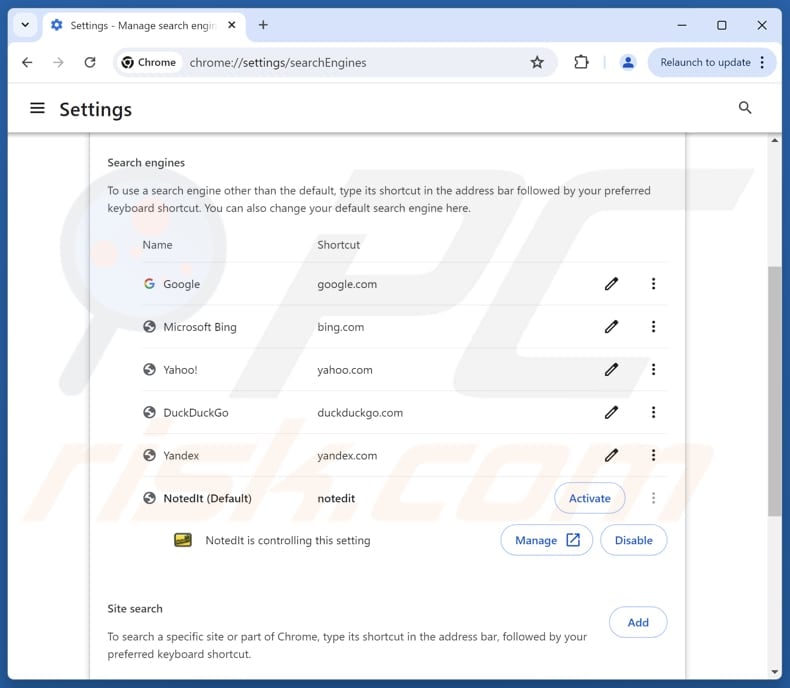Image resolution: width=790 pixels, height=688 pixels.
Task: Click the DuckDuckGo globe icon
Action: (x=149, y=412)
